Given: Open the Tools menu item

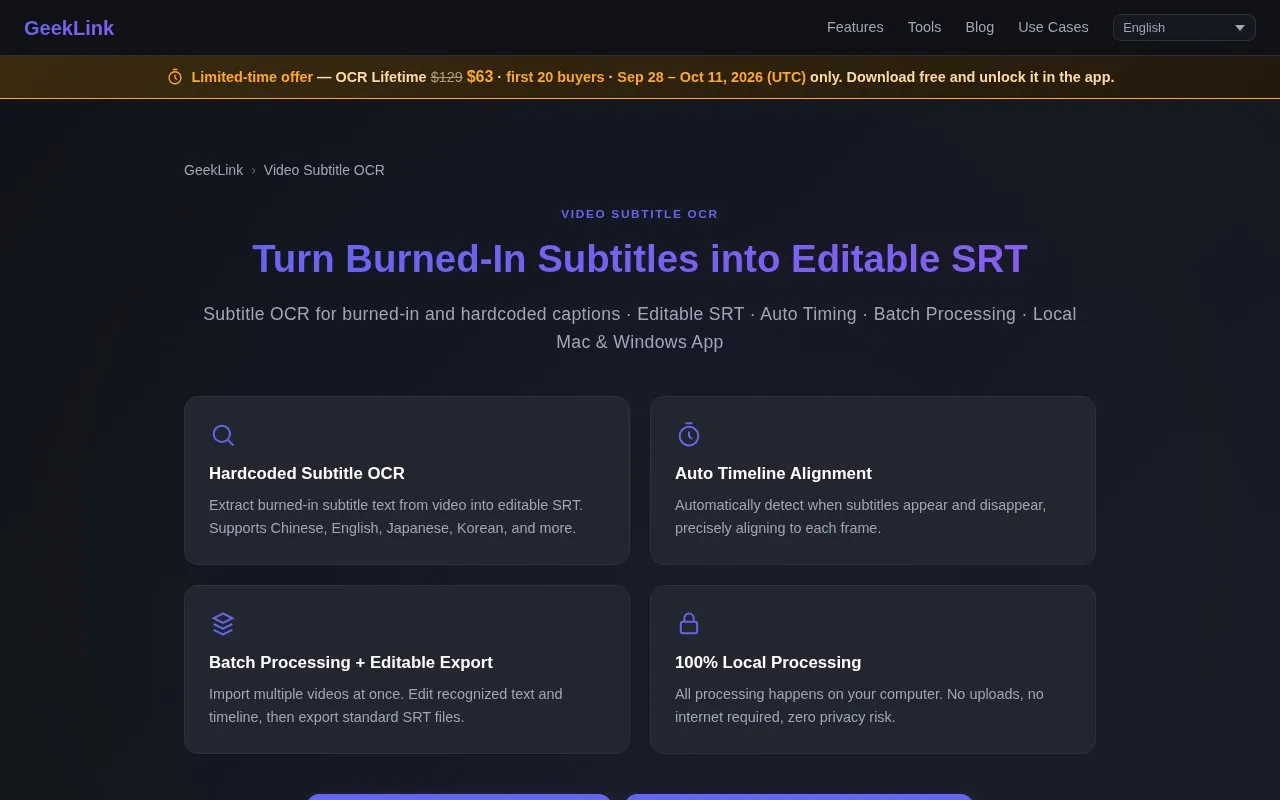Looking at the screenshot, I should (x=924, y=27).
